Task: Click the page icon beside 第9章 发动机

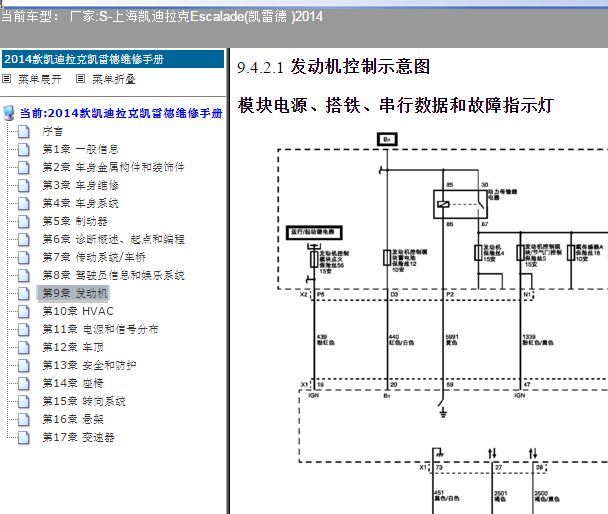Action: (x=24, y=293)
